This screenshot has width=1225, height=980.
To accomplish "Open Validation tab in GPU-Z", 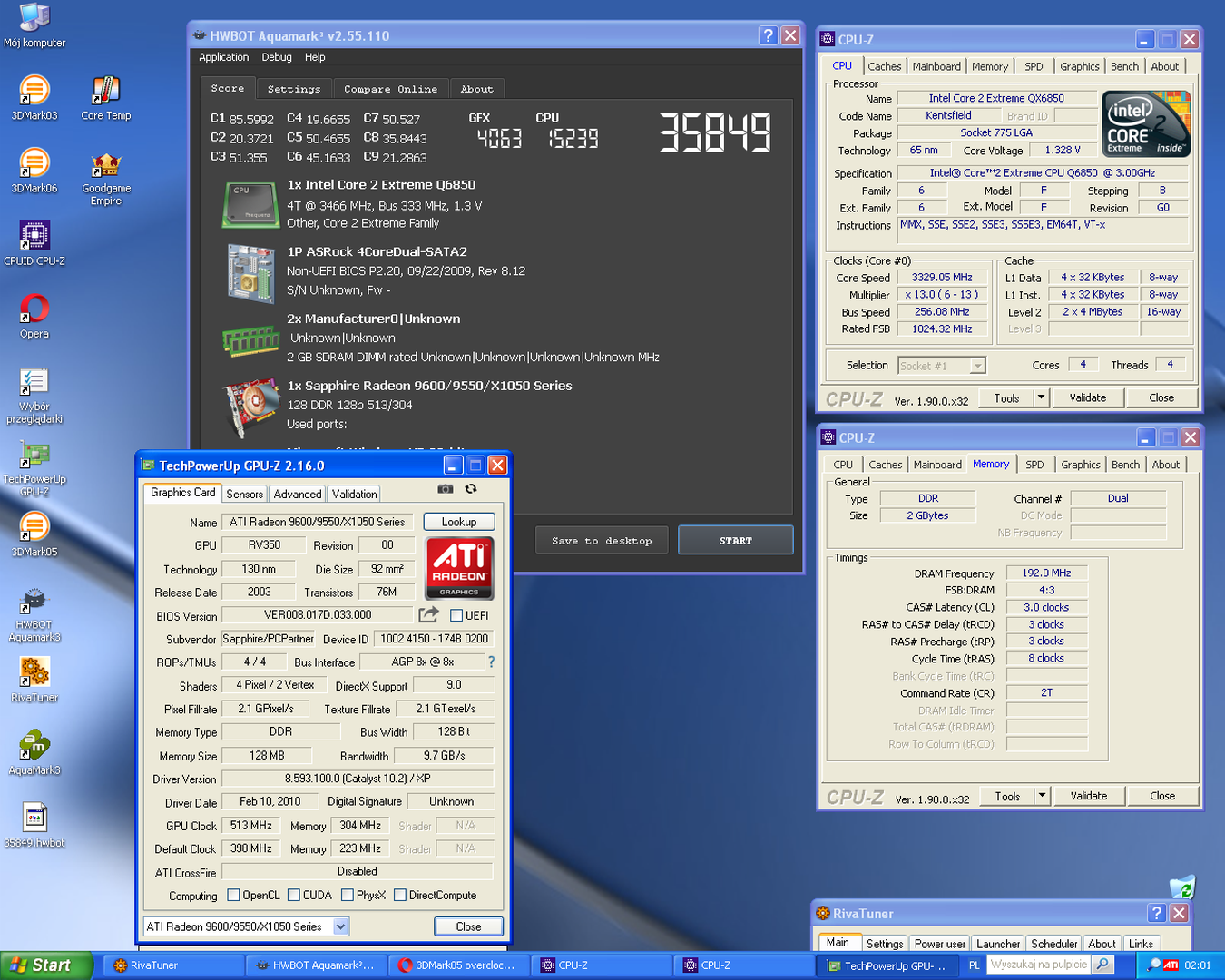I will click(x=354, y=494).
